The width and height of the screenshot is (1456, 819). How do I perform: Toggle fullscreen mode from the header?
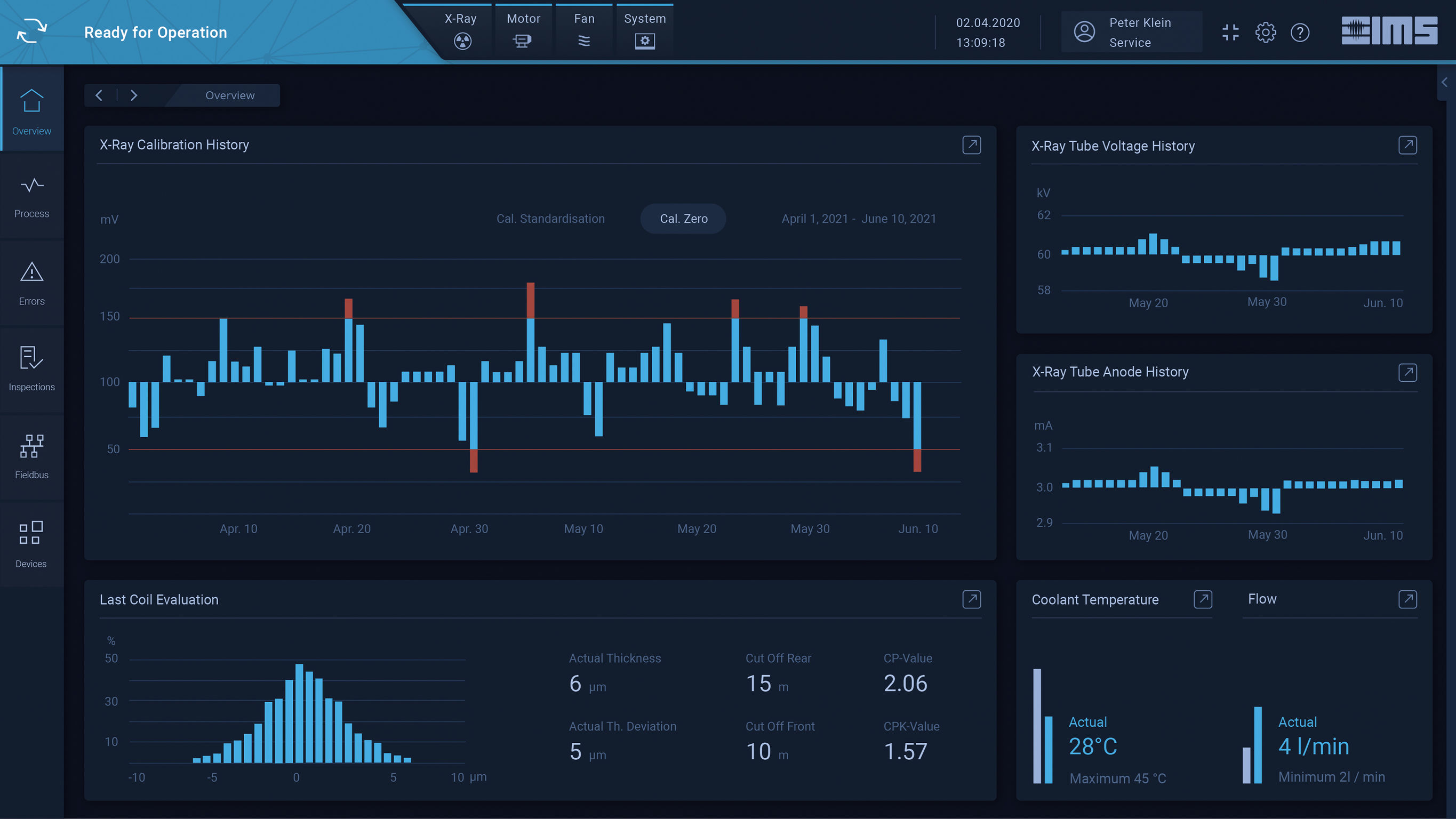pyautogui.click(x=1230, y=32)
